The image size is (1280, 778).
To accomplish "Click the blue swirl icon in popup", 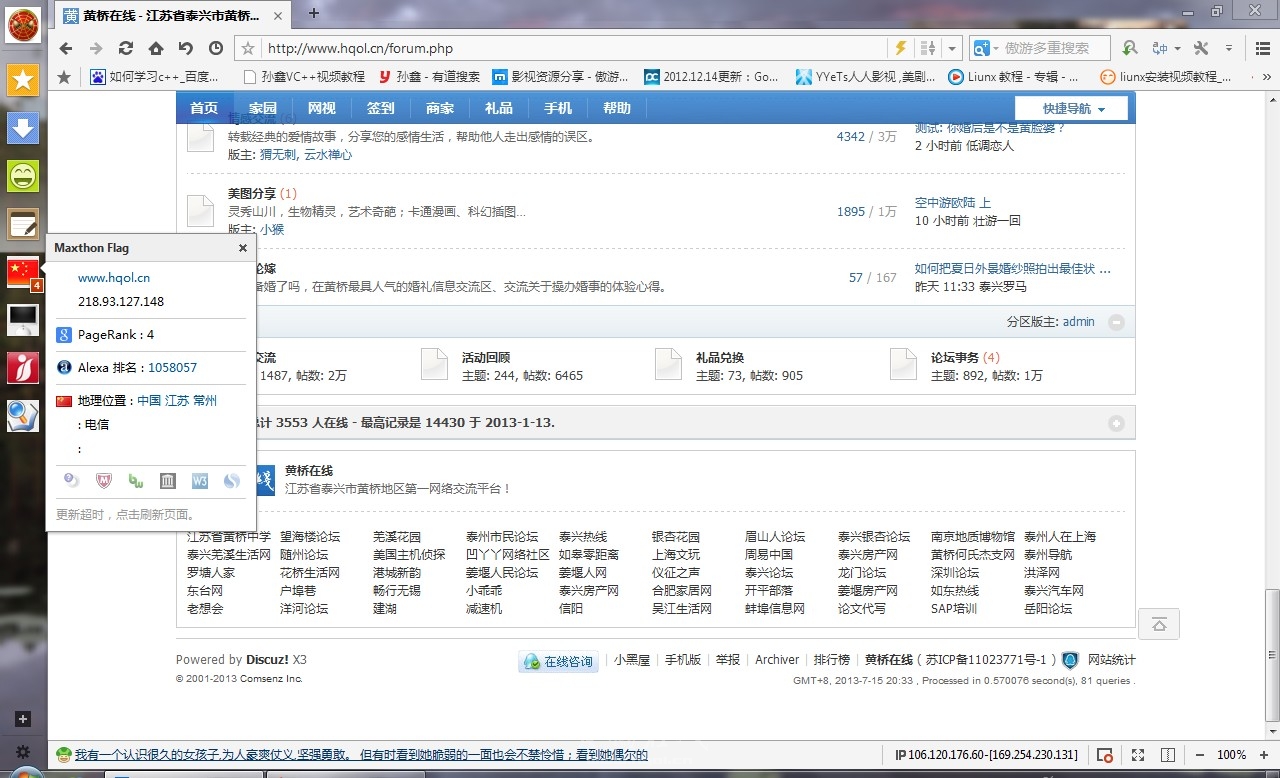I will 231,481.
